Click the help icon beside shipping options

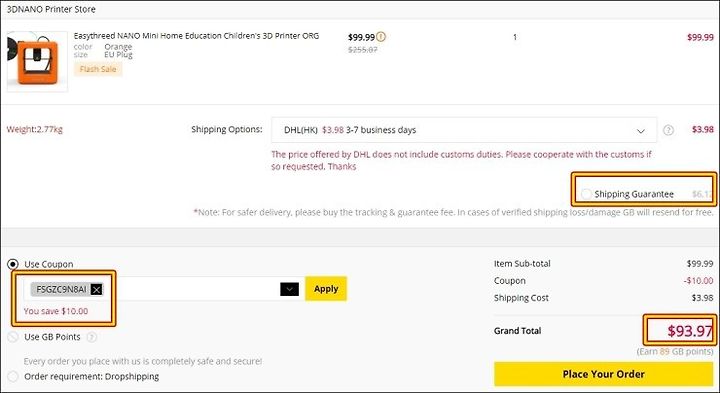(x=668, y=130)
